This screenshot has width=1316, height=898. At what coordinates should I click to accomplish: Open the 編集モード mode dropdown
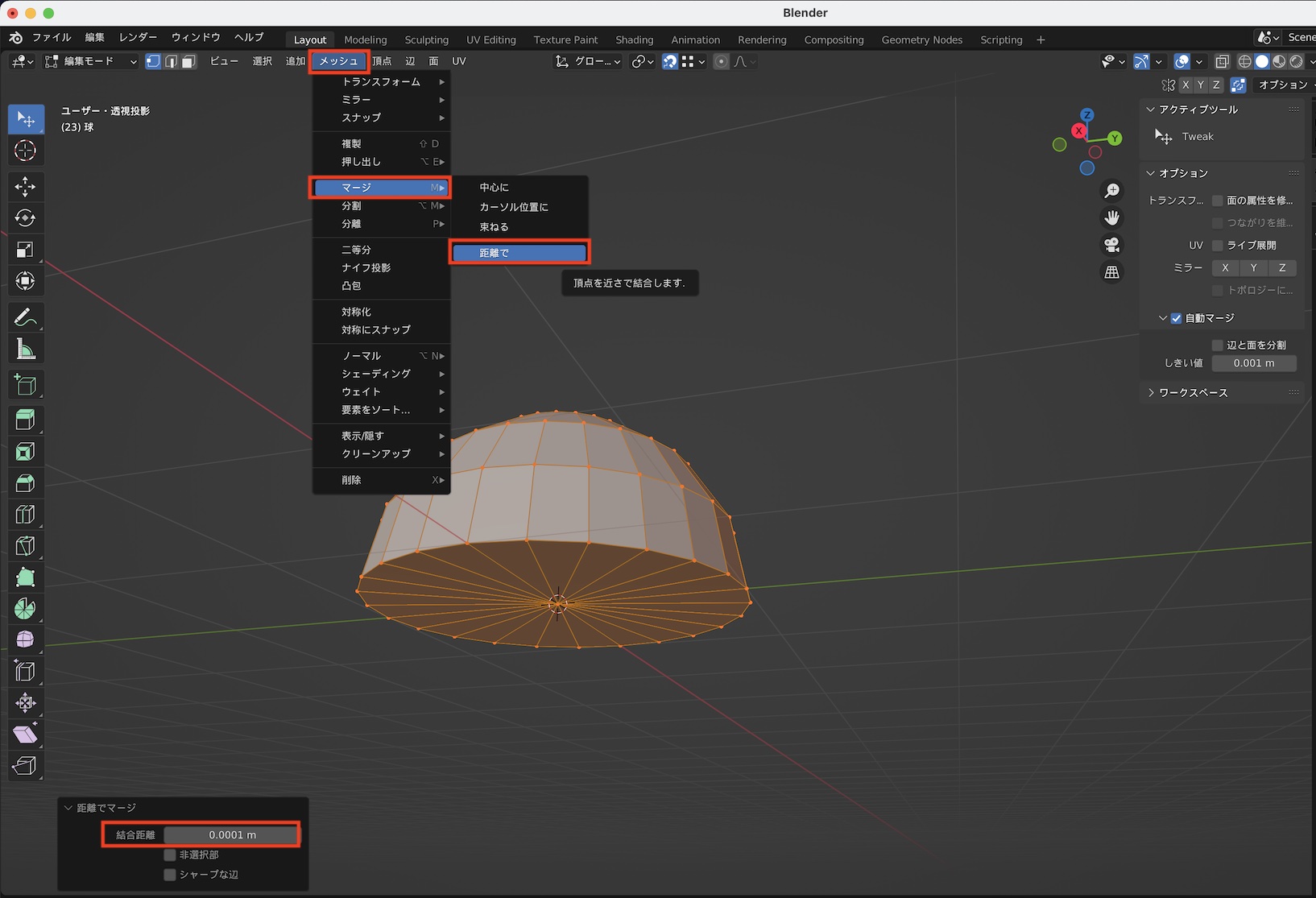tap(90, 61)
